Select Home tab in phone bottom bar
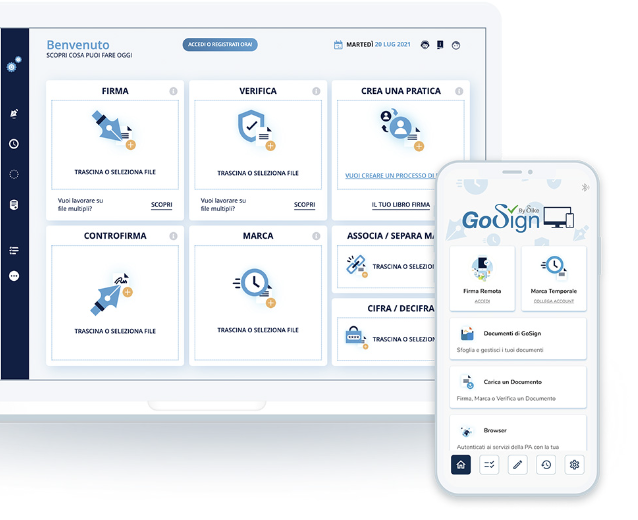 tap(461, 465)
